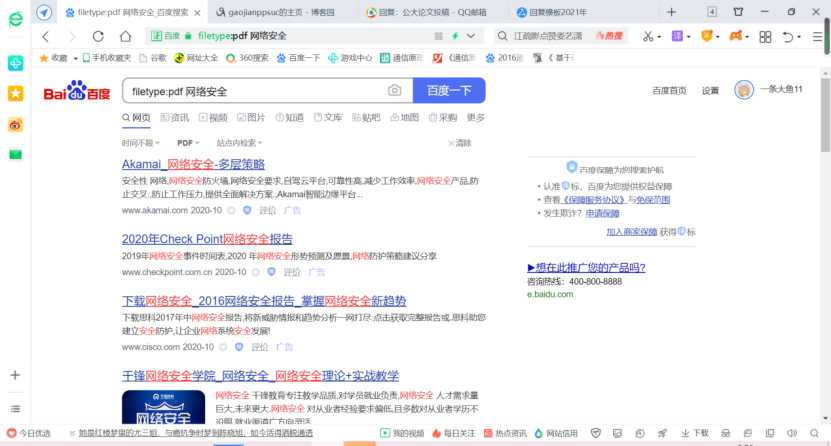831x446 pixels.
Task: Go to the home page icon
Action: coord(125,36)
